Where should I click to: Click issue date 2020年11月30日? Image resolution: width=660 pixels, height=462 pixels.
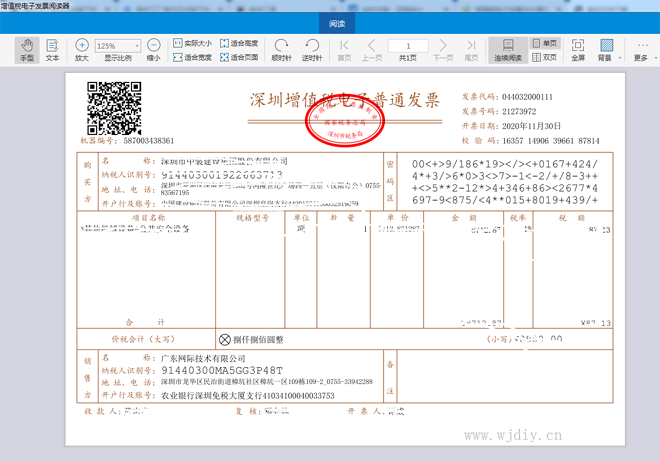point(531,126)
